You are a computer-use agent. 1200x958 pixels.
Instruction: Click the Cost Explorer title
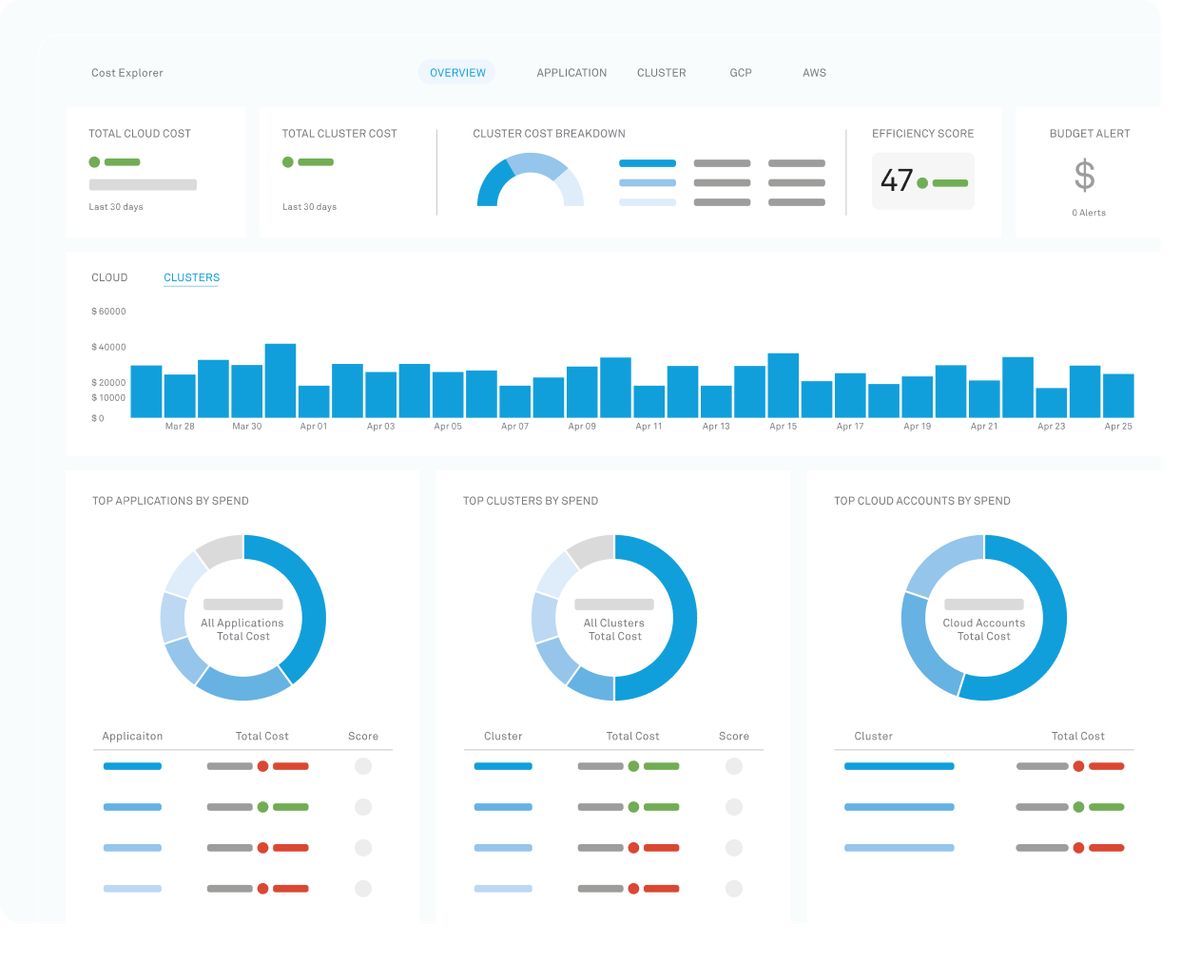coord(127,73)
